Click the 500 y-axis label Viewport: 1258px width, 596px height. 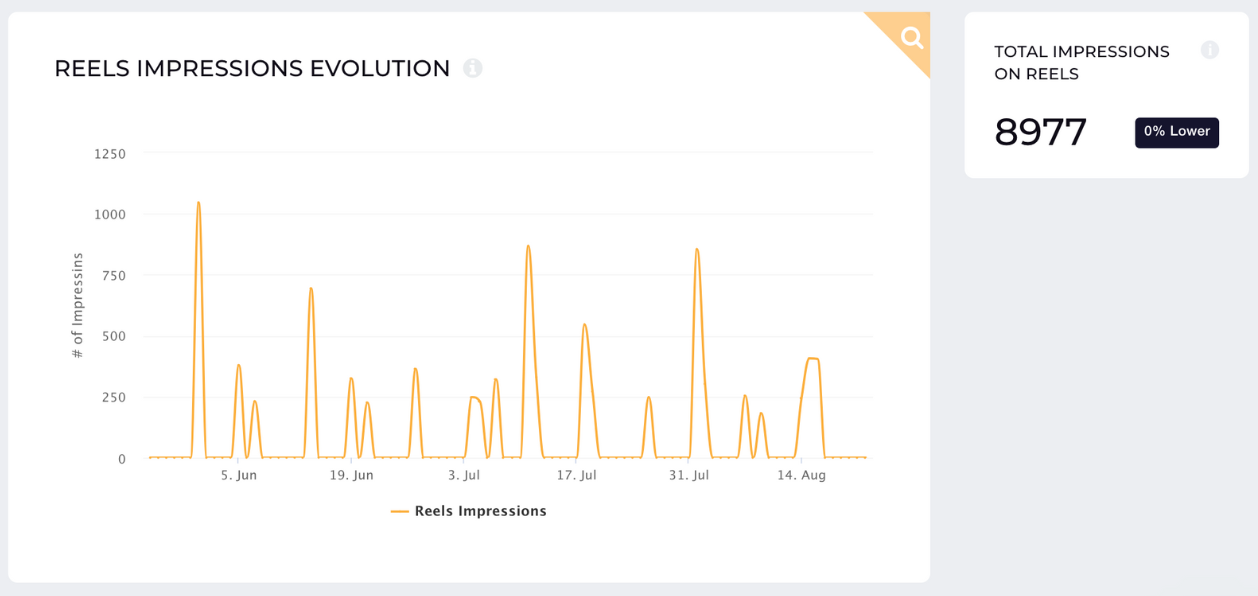click(115, 337)
